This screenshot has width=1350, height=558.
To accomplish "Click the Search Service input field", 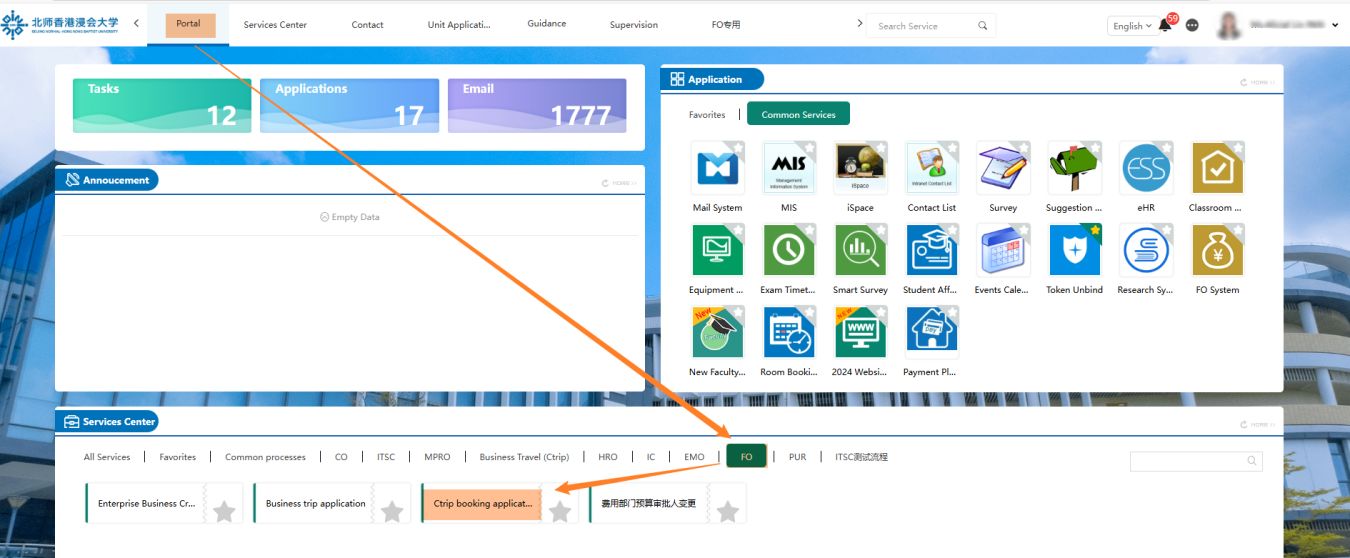I will [922, 26].
